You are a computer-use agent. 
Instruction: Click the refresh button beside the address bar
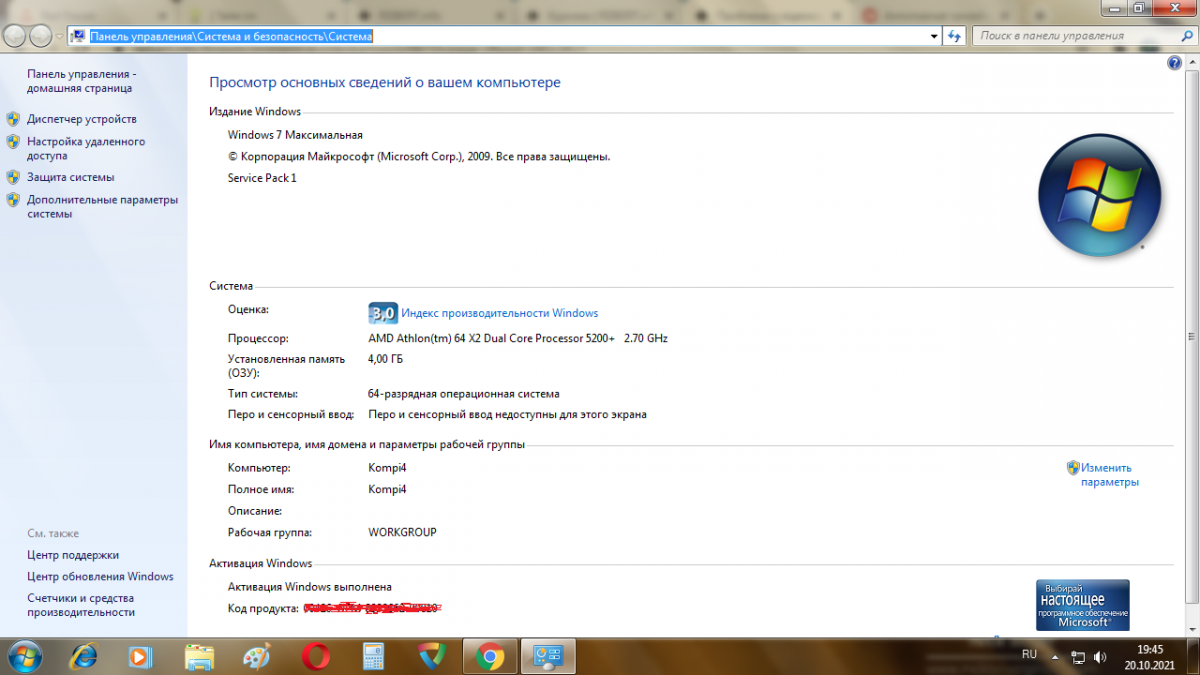955,36
